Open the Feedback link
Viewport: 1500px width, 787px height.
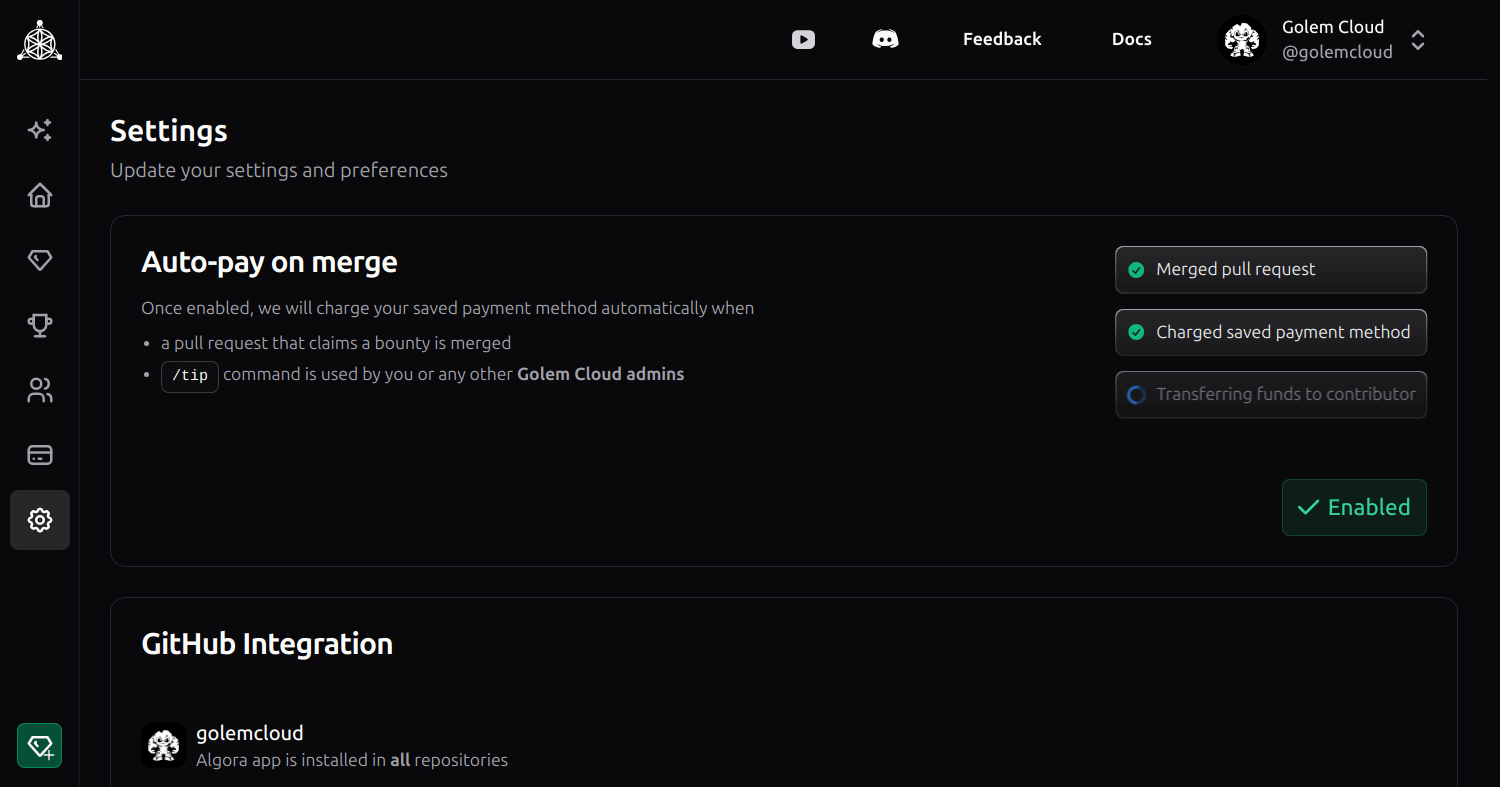coord(1002,39)
